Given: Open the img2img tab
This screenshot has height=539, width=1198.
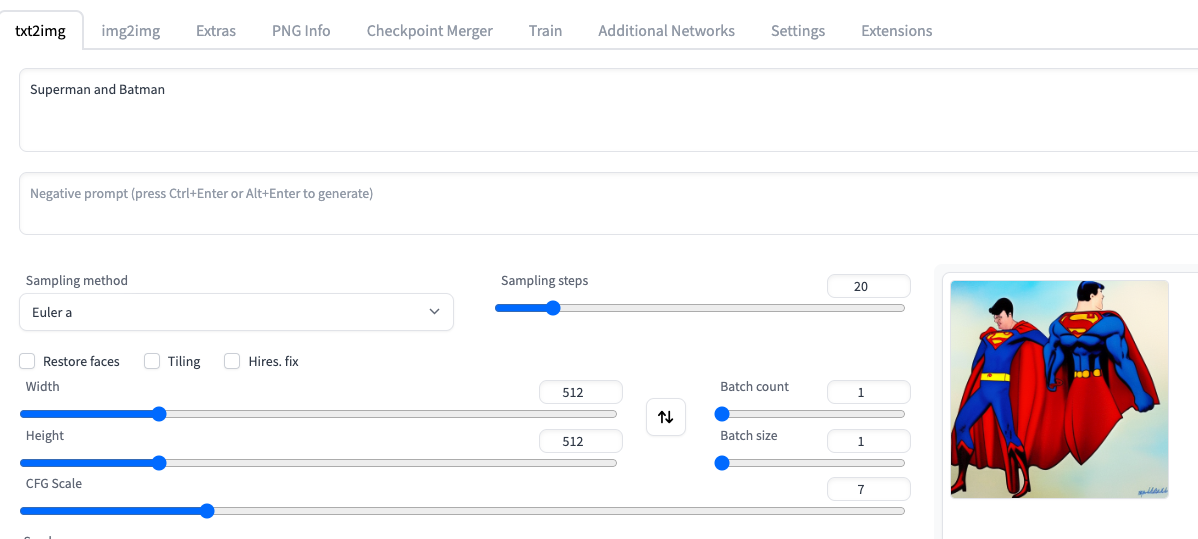Looking at the screenshot, I should point(131,31).
